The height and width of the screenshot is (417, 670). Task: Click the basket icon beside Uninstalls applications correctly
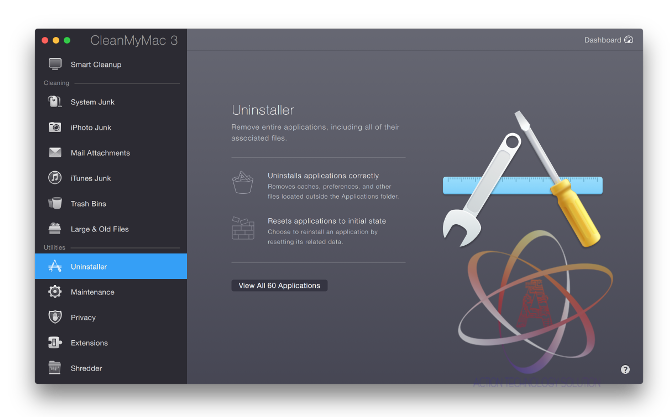[x=243, y=182]
